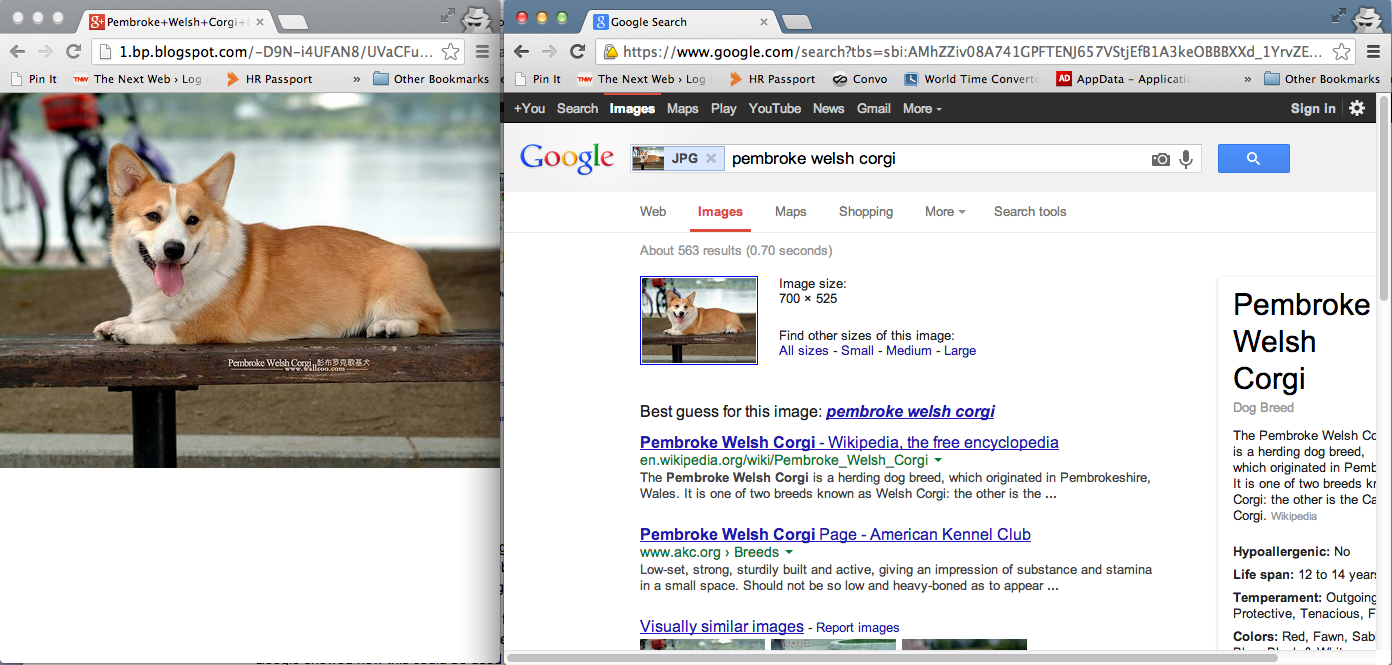Switch to Shopping results tab
This screenshot has width=1392, height=665.
click(x=866, y=211)
